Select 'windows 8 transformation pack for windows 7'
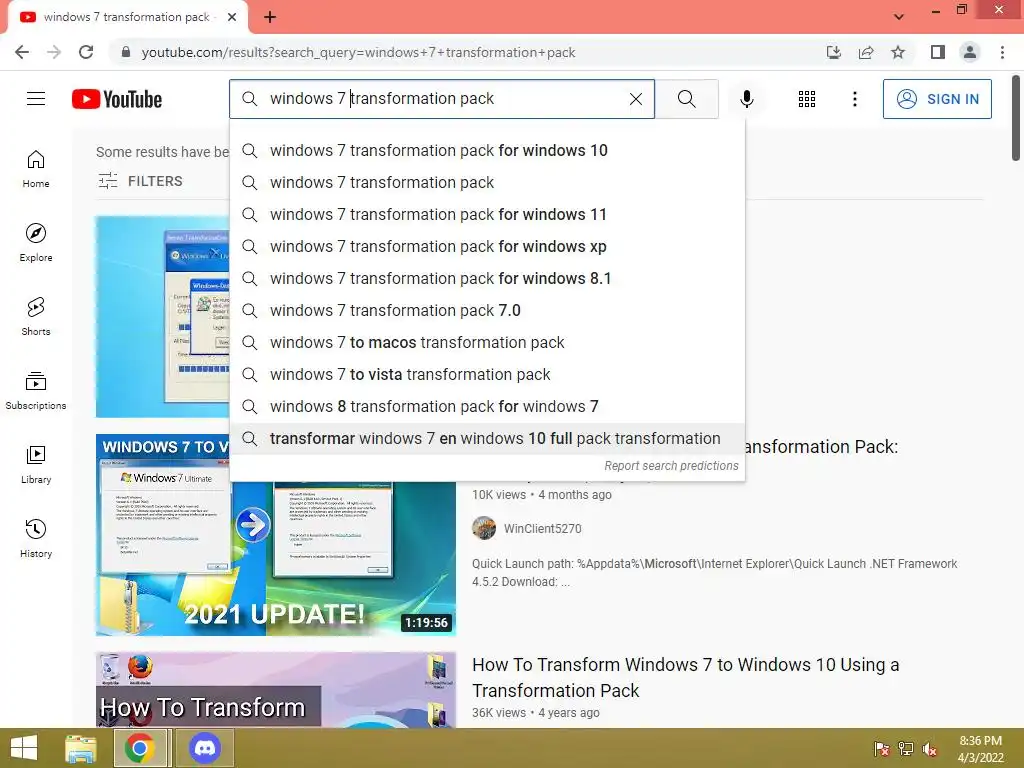Screen dimensions: 1024x768 [x=487, y=406]
